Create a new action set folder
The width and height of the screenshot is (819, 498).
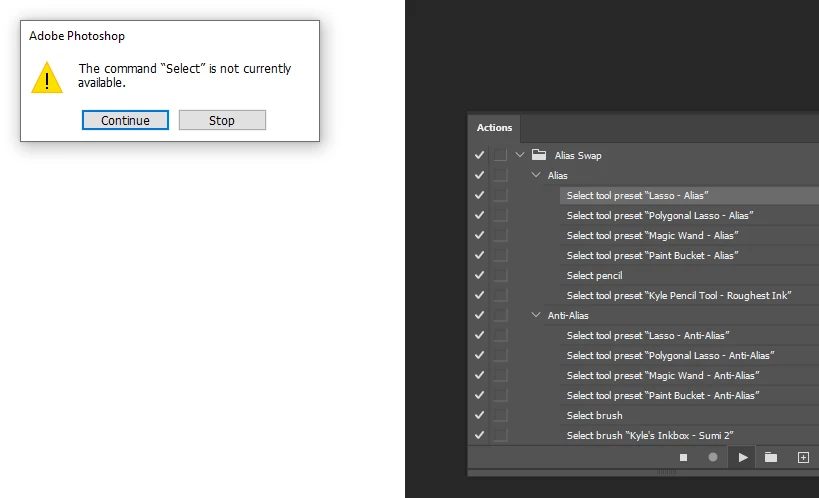[771, 458]
